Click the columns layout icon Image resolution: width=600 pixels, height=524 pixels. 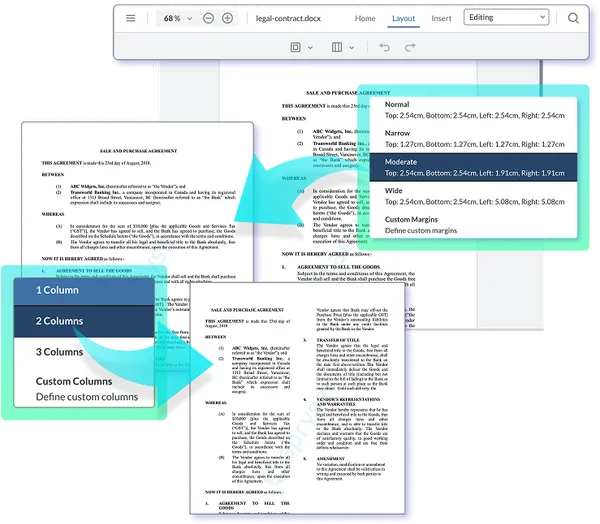pos(337,47)
